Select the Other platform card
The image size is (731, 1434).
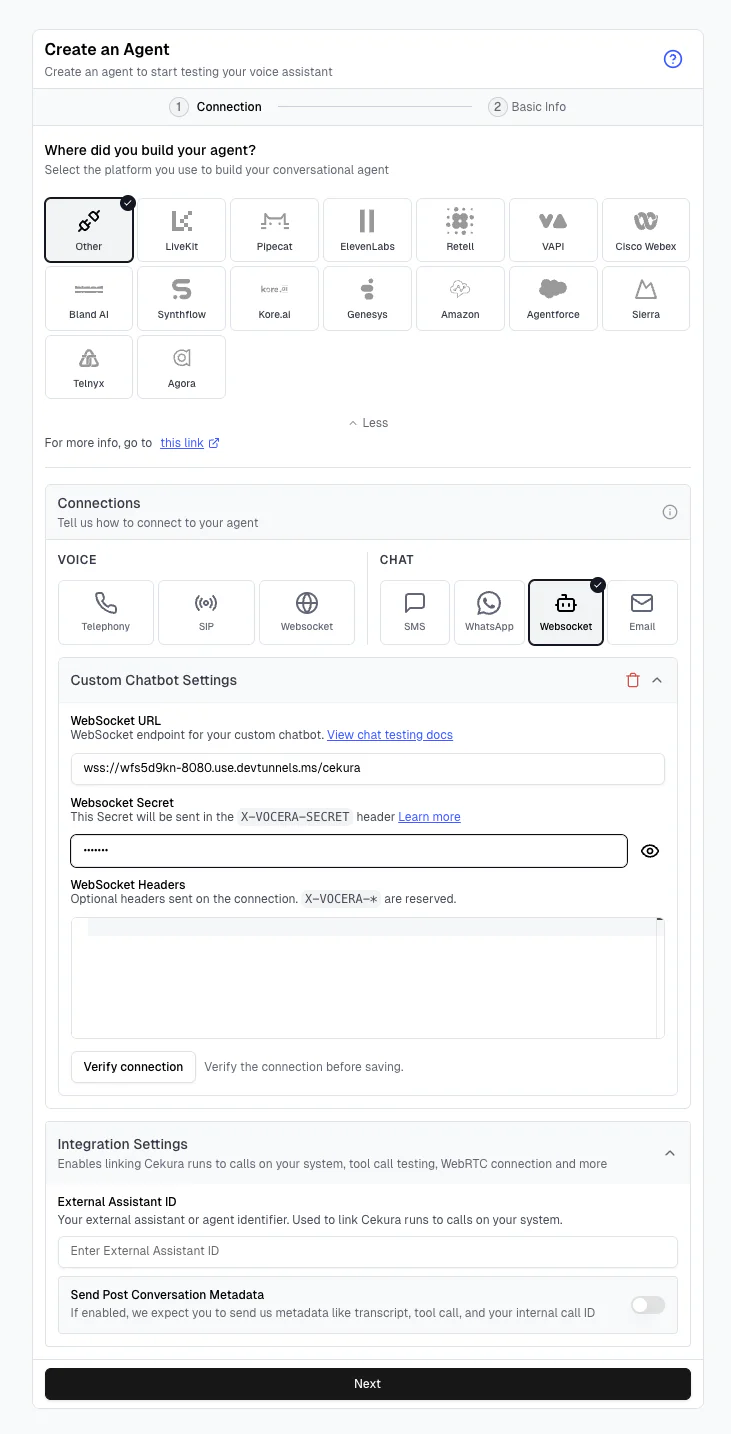click(x=89, y=230)
